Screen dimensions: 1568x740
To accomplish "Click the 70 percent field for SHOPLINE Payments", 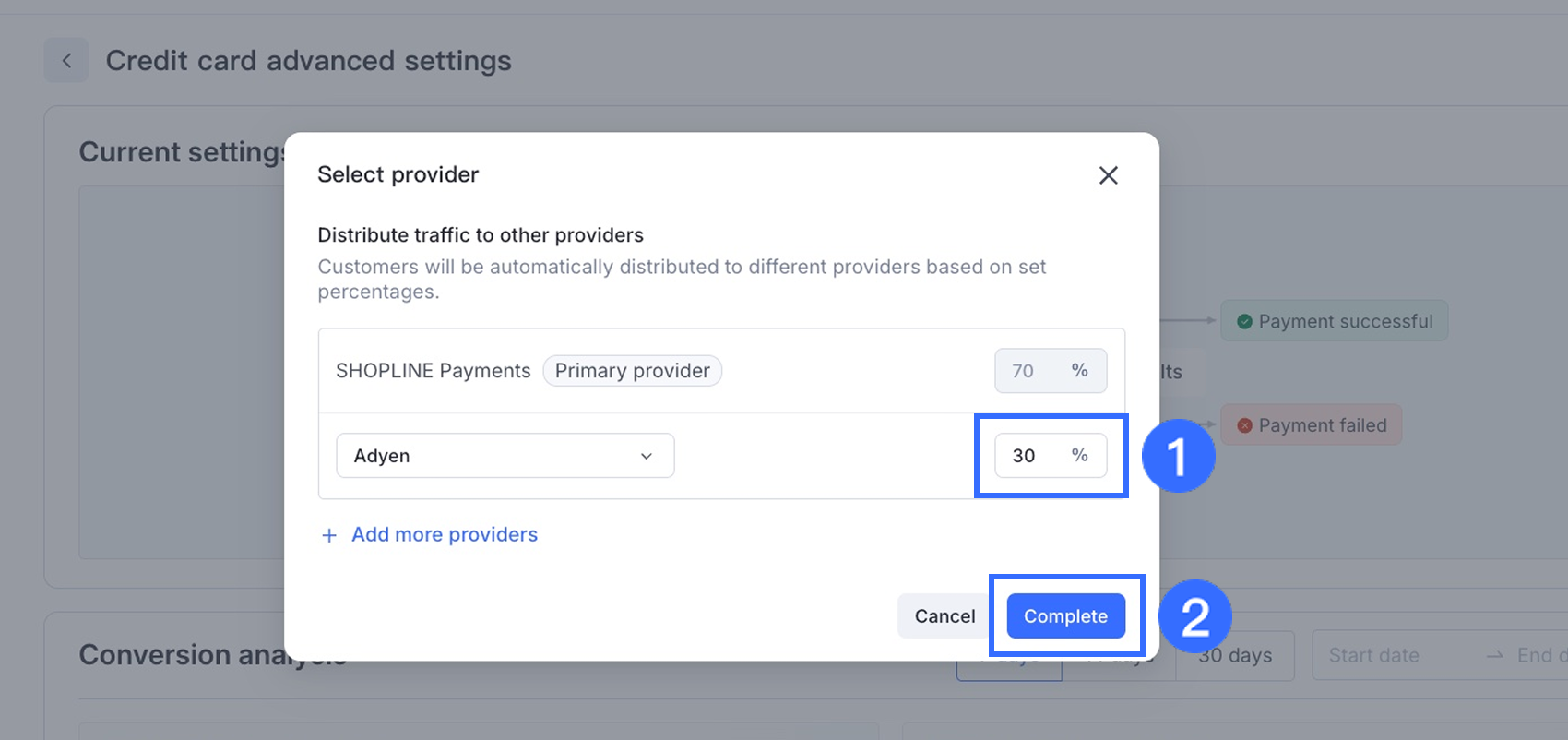I will click(1026, 371).
